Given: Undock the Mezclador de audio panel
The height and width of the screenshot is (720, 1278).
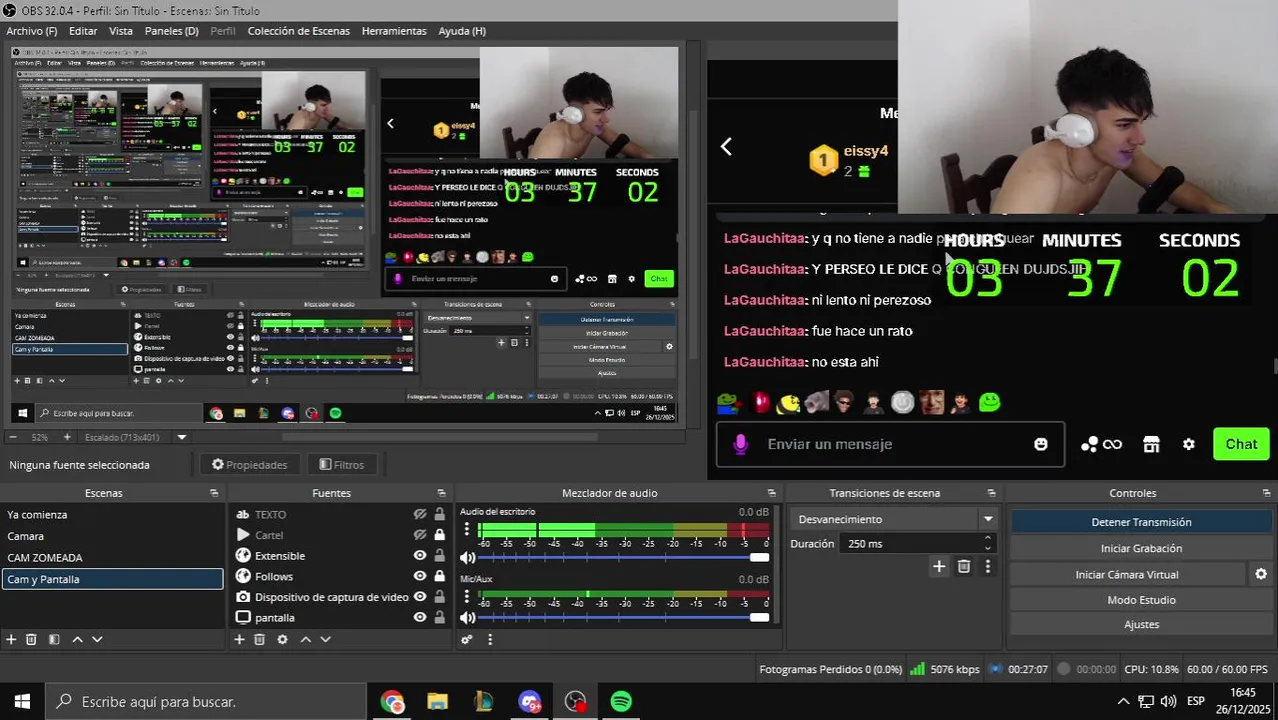Looking at the screenshot, I should 771,493.
